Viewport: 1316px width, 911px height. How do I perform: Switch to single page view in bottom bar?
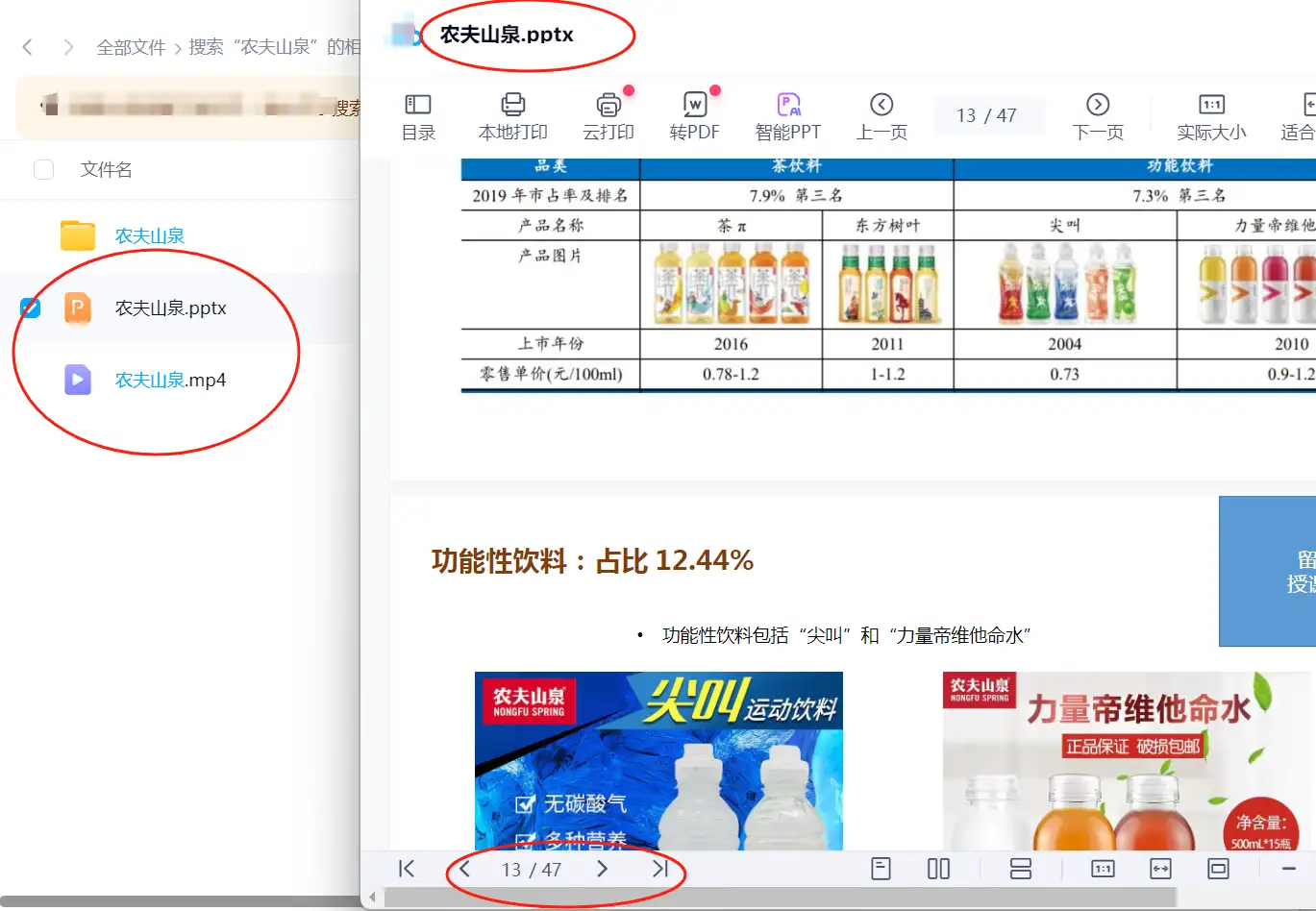(881, 869)
